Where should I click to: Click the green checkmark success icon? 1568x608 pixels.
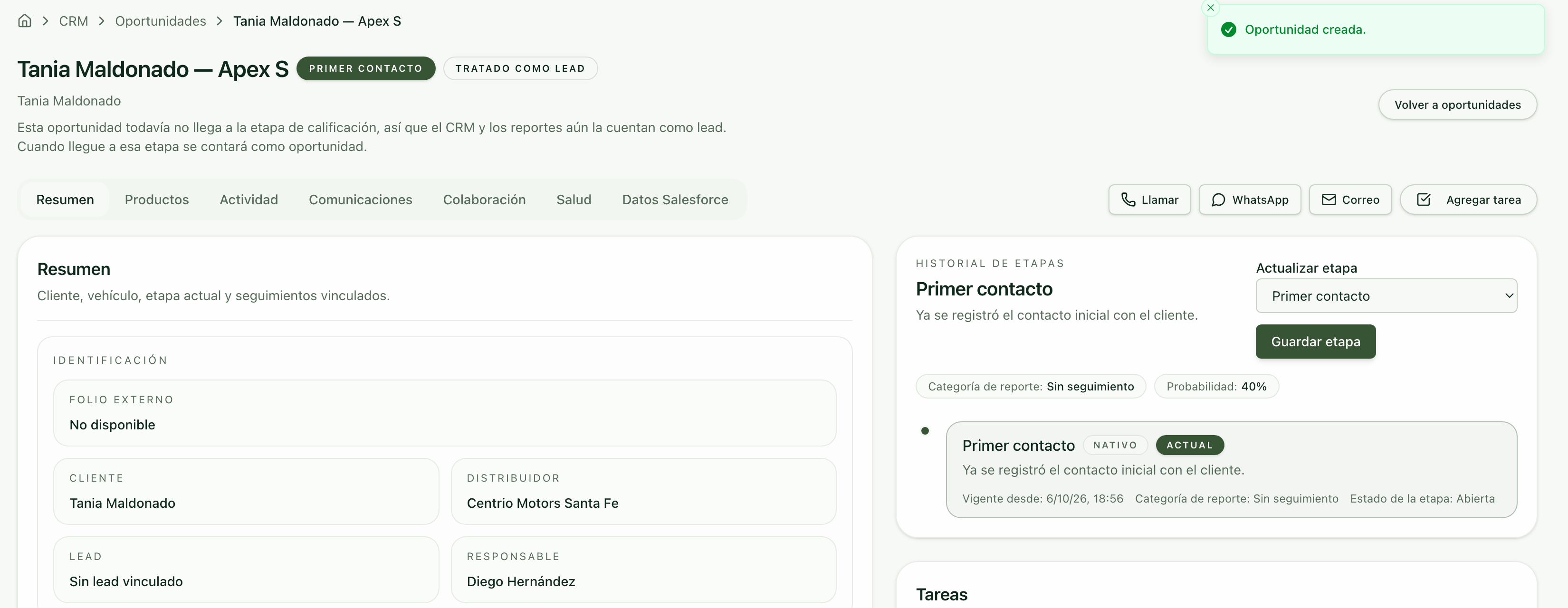[1228, 30]
